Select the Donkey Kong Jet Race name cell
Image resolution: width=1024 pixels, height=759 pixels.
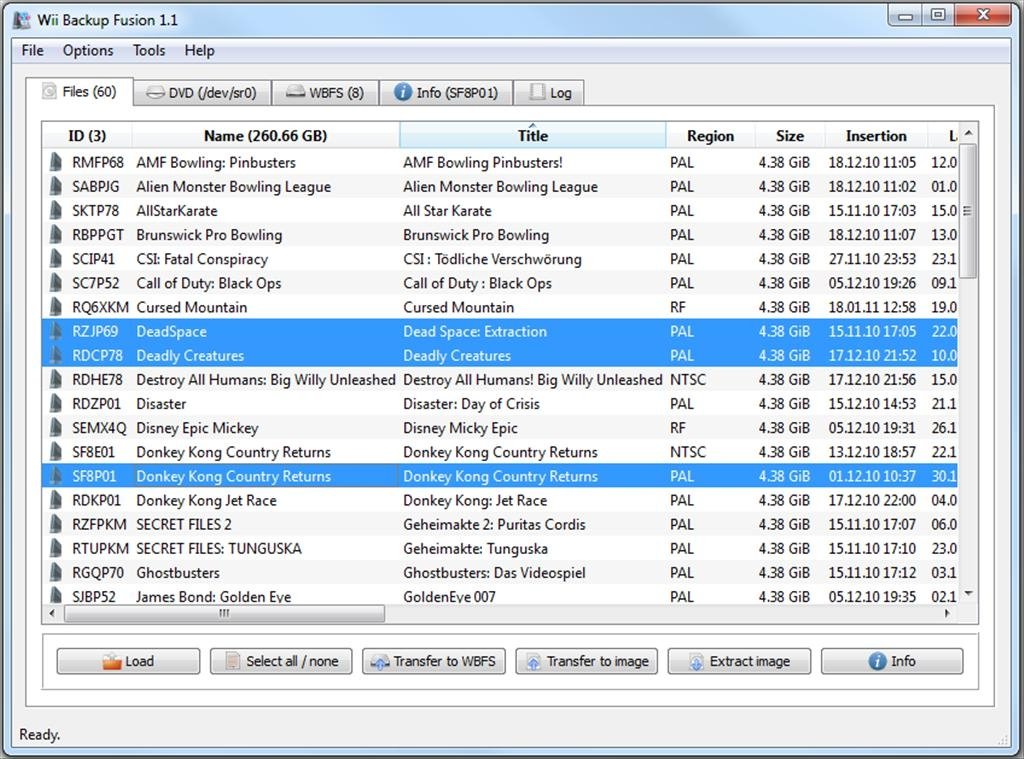pyautogui.click(x=266, y=500)
